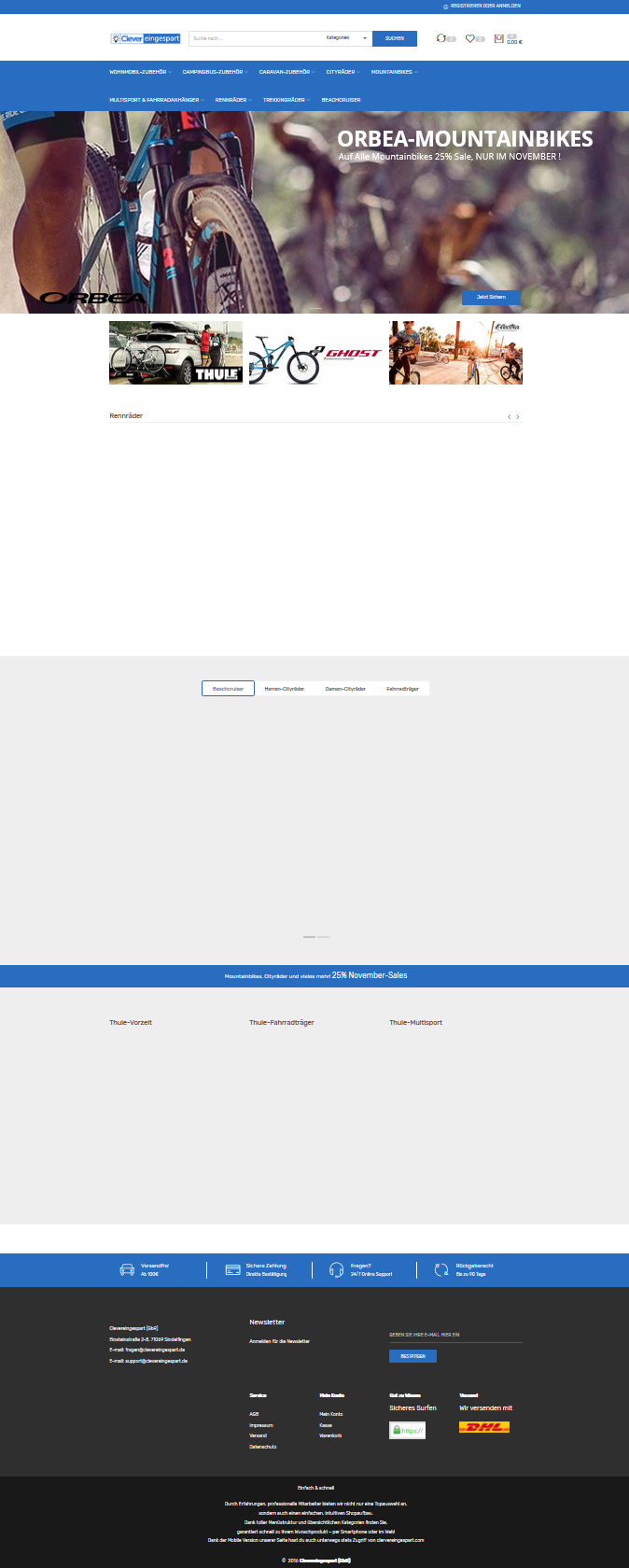This screenshot has width=629, height=1568.
Task: Focus the Suche nach search field
Action: point(256,38)
